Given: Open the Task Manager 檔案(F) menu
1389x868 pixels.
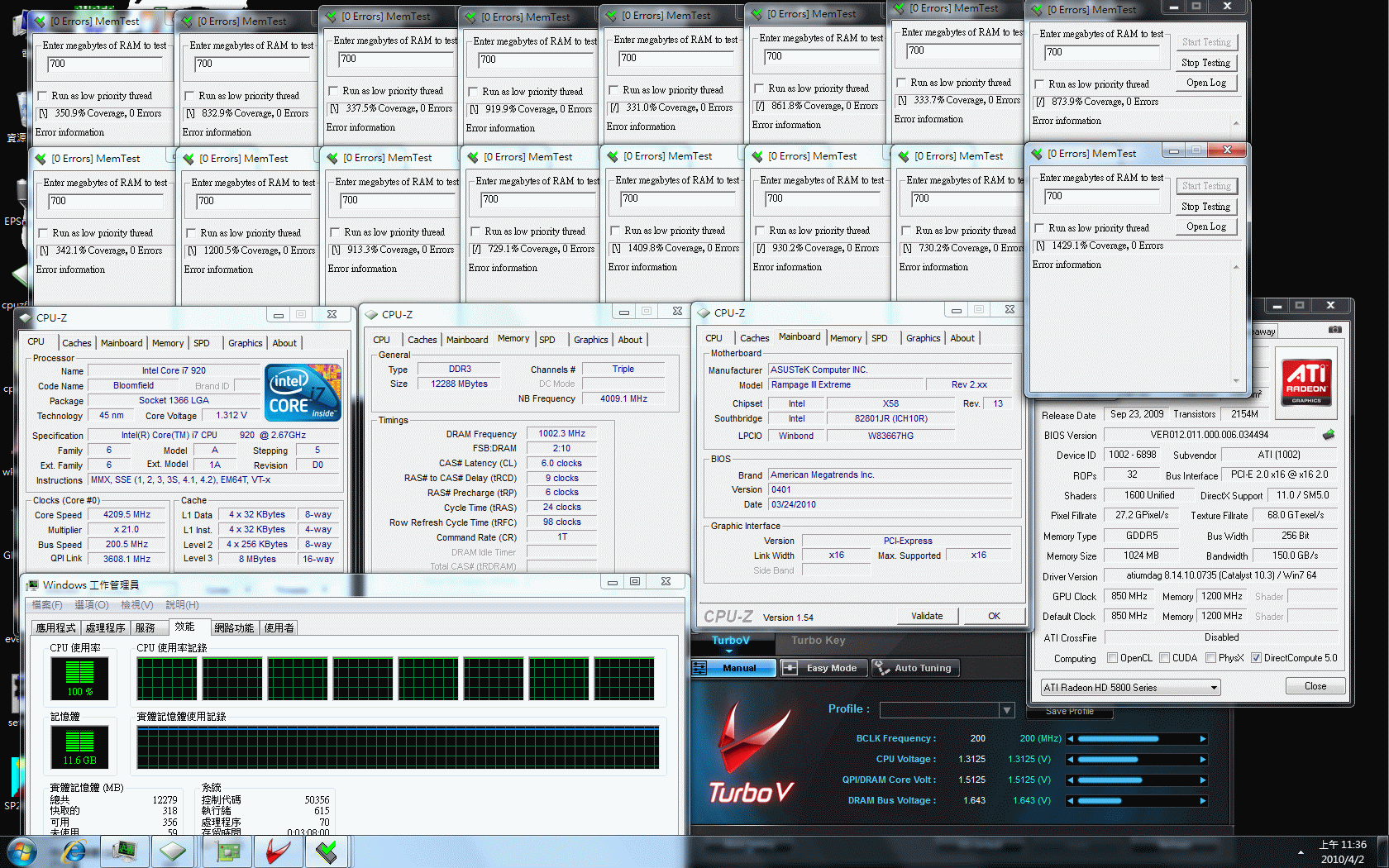Looking at the screenshot, I should [x=47, y=605].
